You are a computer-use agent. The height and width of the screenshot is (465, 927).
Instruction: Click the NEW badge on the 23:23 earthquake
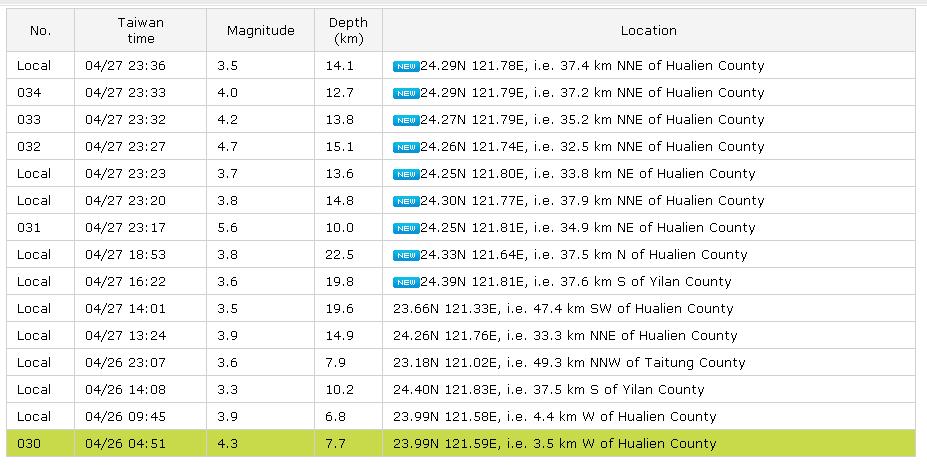click(405, 174)
